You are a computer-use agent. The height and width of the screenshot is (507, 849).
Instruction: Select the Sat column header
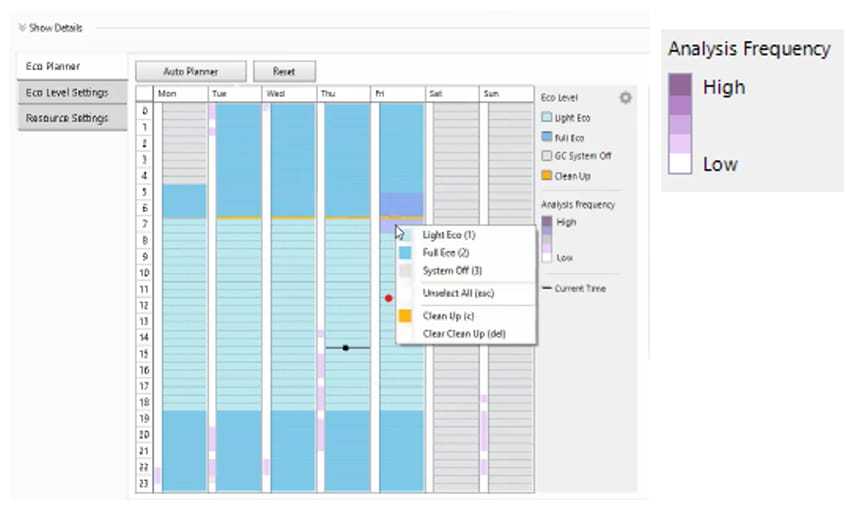[452, 94]
